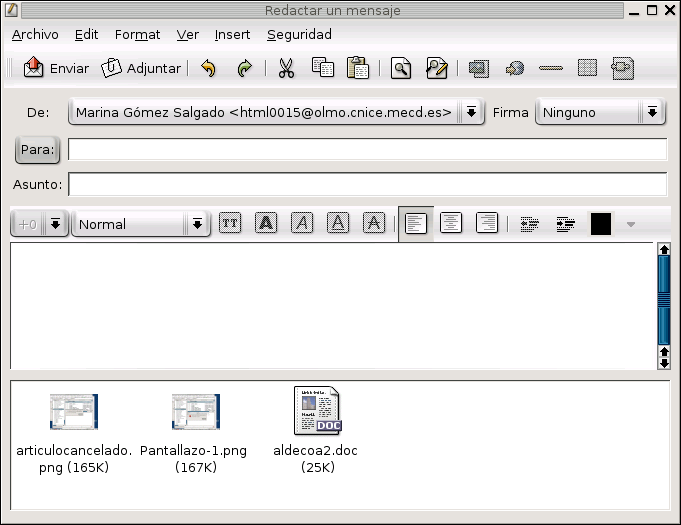Click the black text color swatch

[x=601, y=224]
